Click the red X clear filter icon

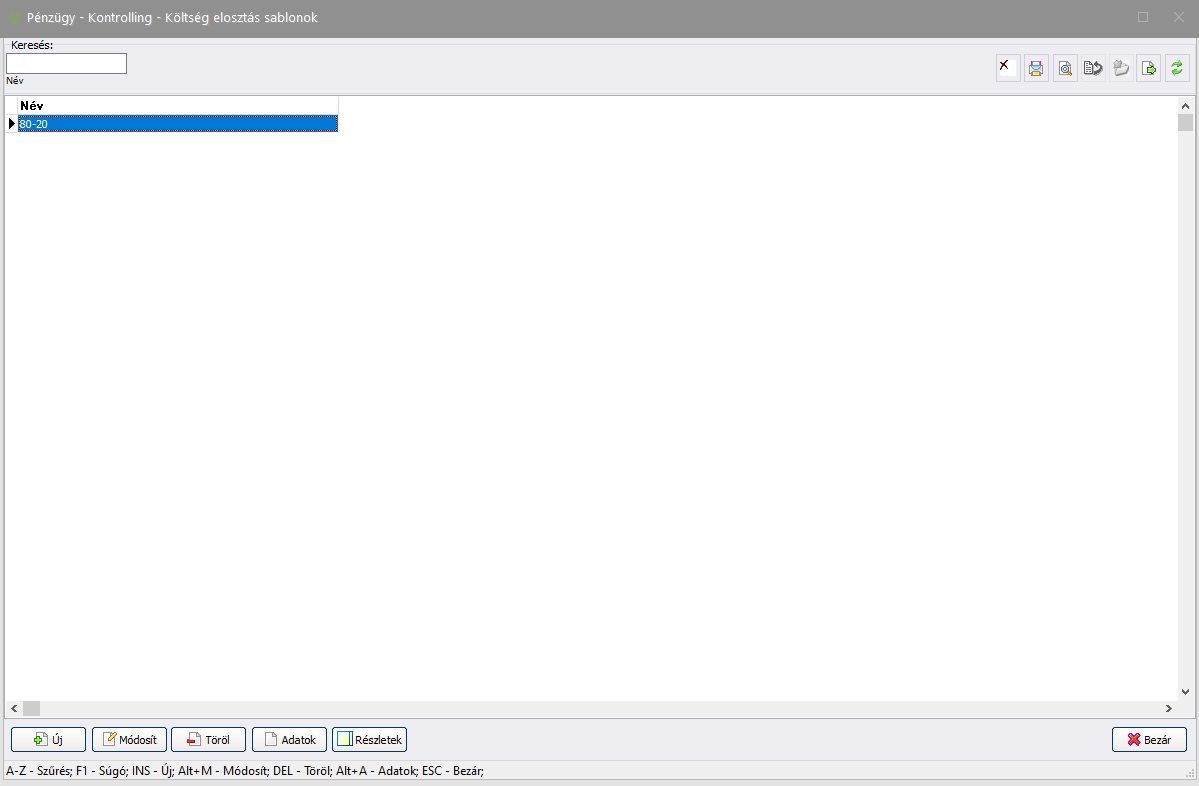click(x=1008, y=68)
